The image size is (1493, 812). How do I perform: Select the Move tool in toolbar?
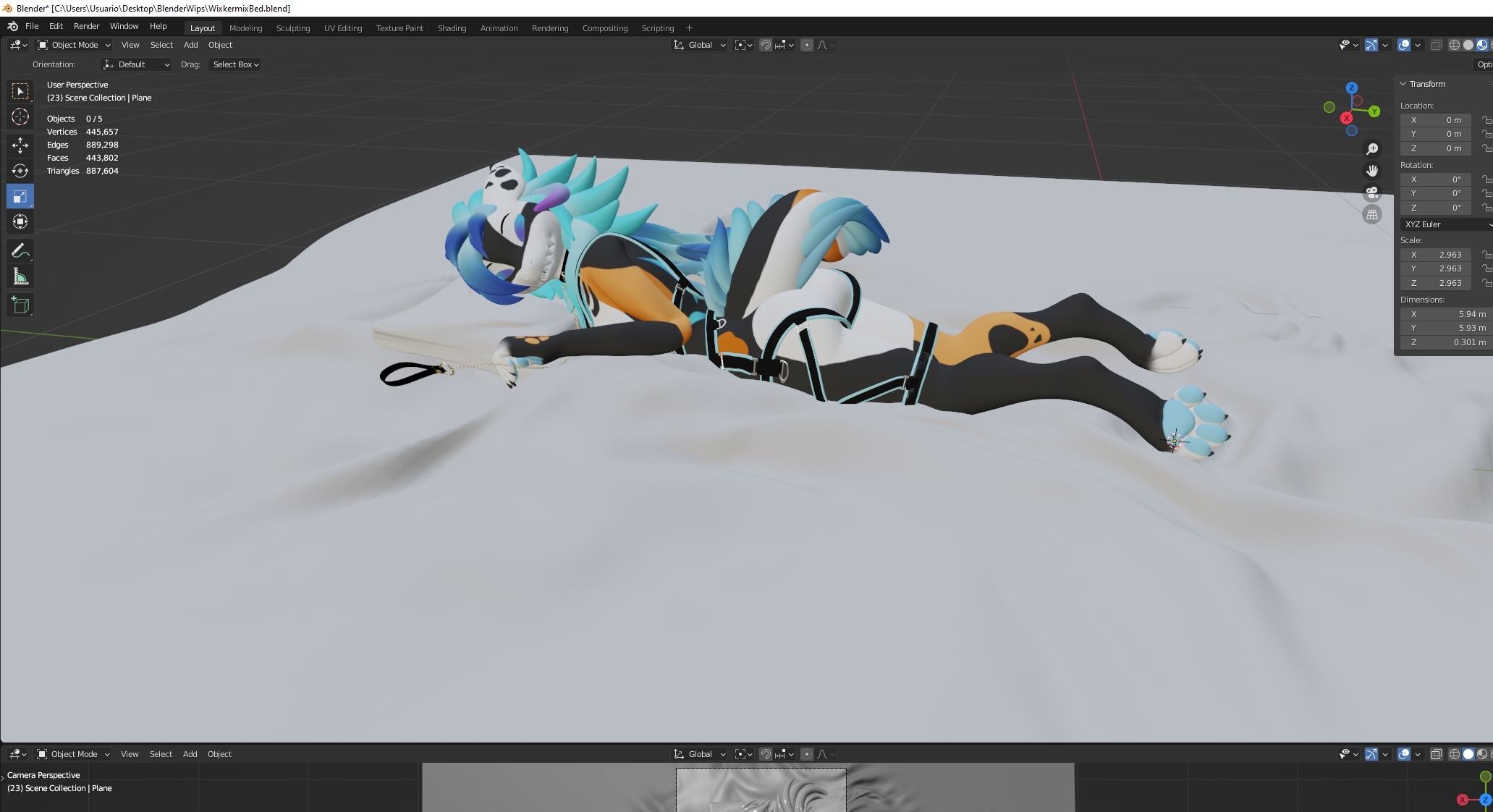click(20, 145)
